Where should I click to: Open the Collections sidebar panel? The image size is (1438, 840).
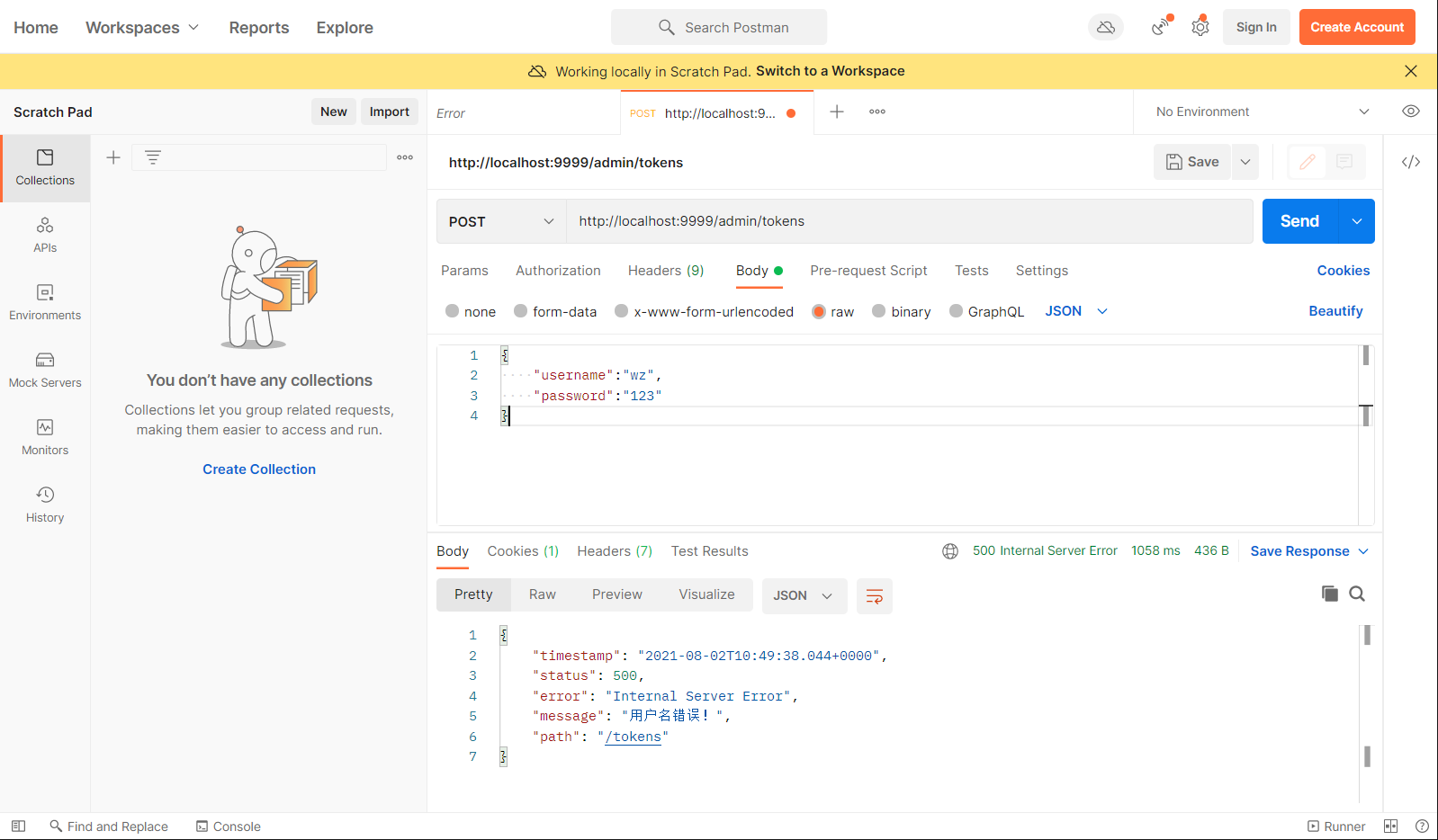(x=45, y=168)
